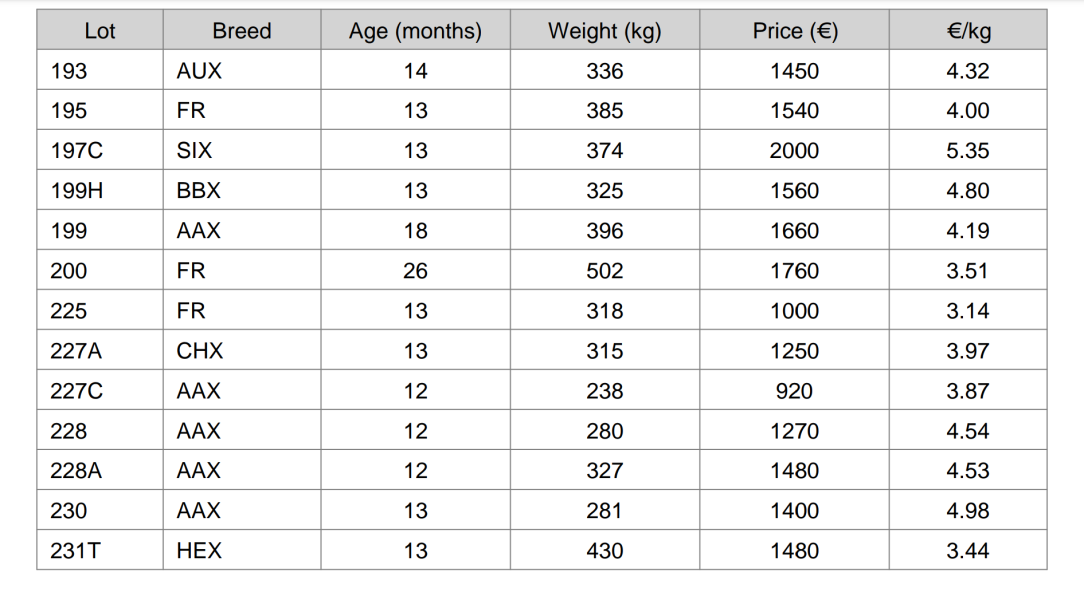Select lot 197C cell
The image size is (1084, 592).
pyautogui.click(x=75, y=151)
